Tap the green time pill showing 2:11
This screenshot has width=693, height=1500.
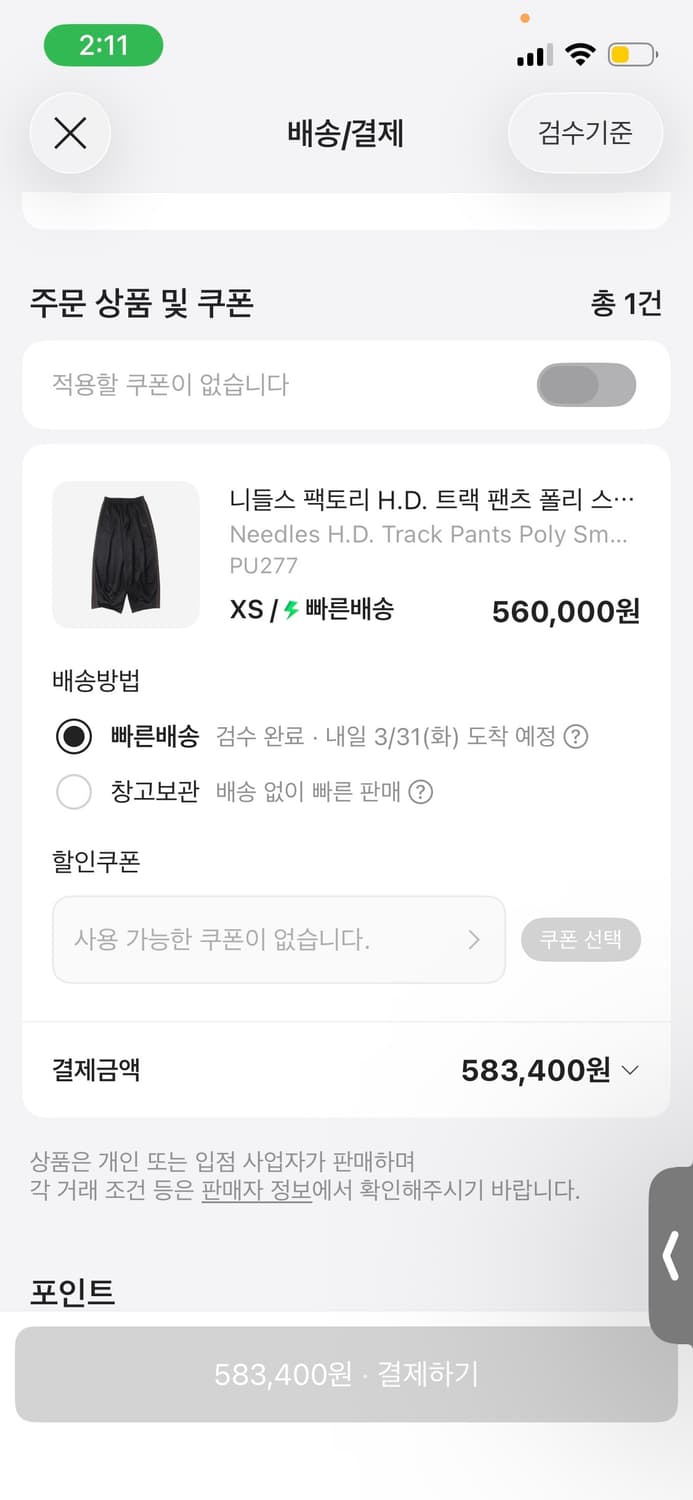(x=104, y=46)
